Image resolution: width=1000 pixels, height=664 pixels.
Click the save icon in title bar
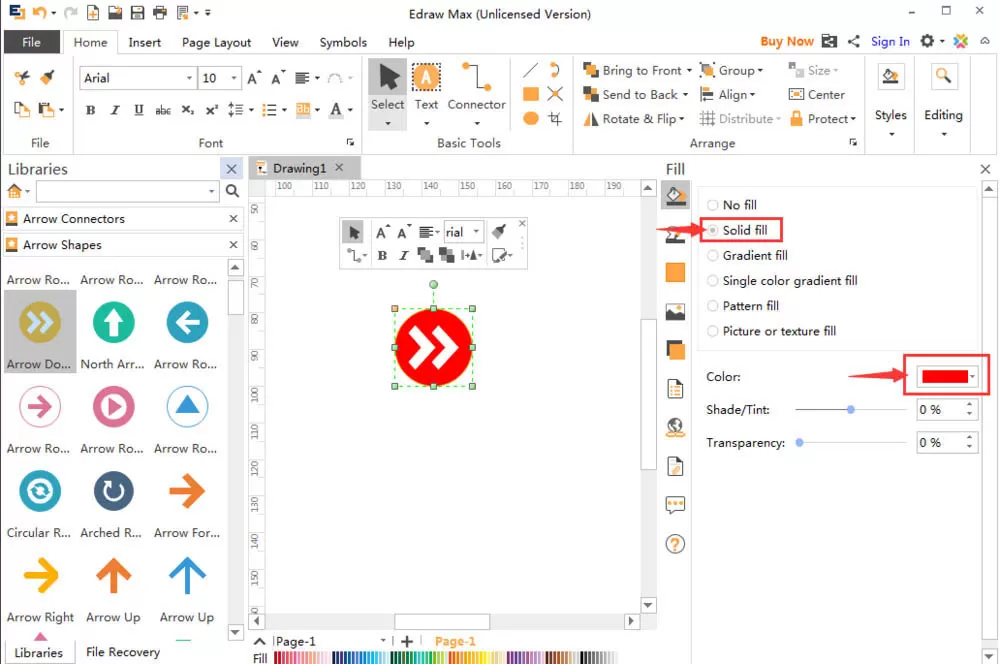(137, 12)
